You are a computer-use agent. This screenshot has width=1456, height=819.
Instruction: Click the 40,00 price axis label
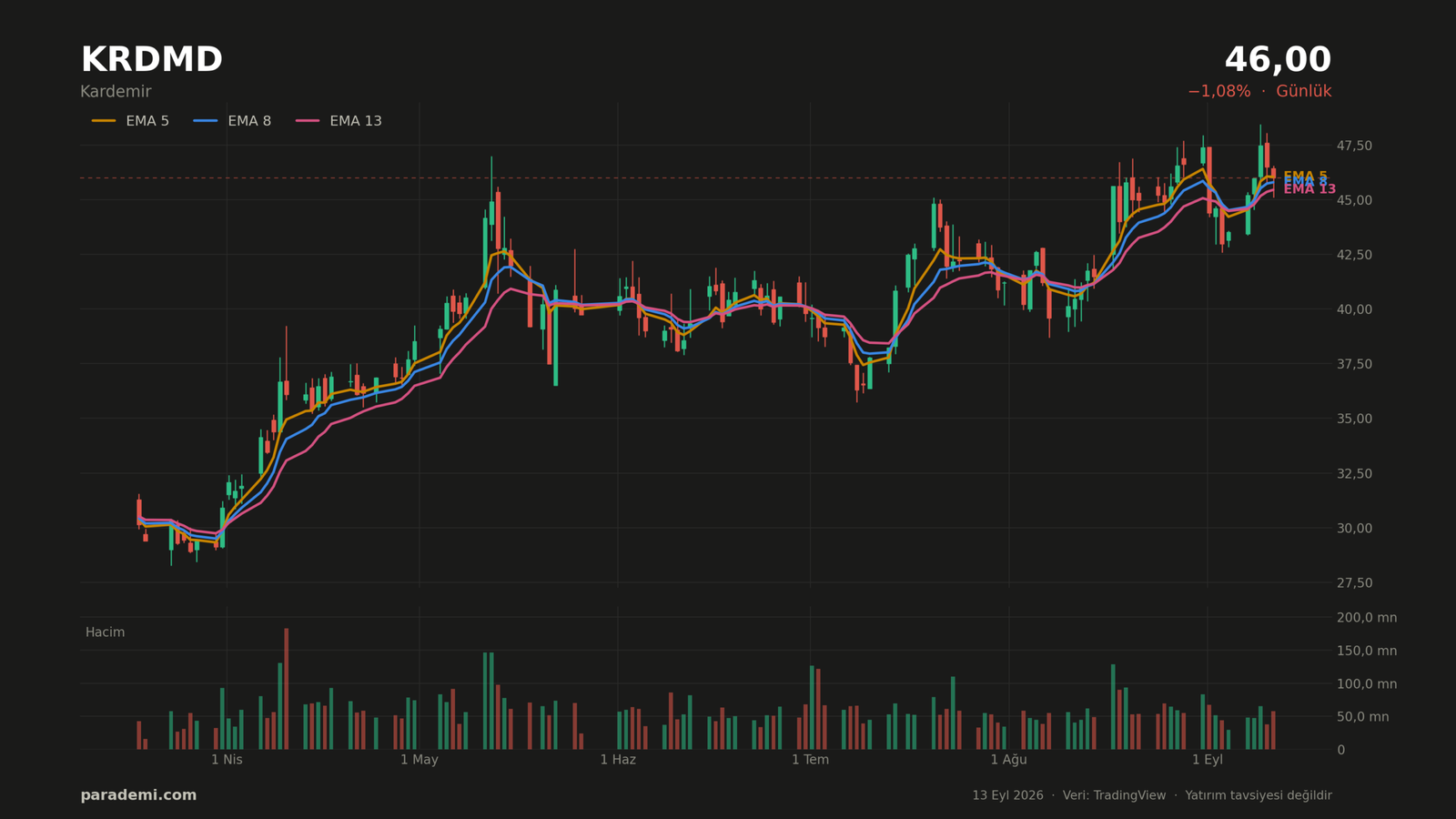point(1354,309)
